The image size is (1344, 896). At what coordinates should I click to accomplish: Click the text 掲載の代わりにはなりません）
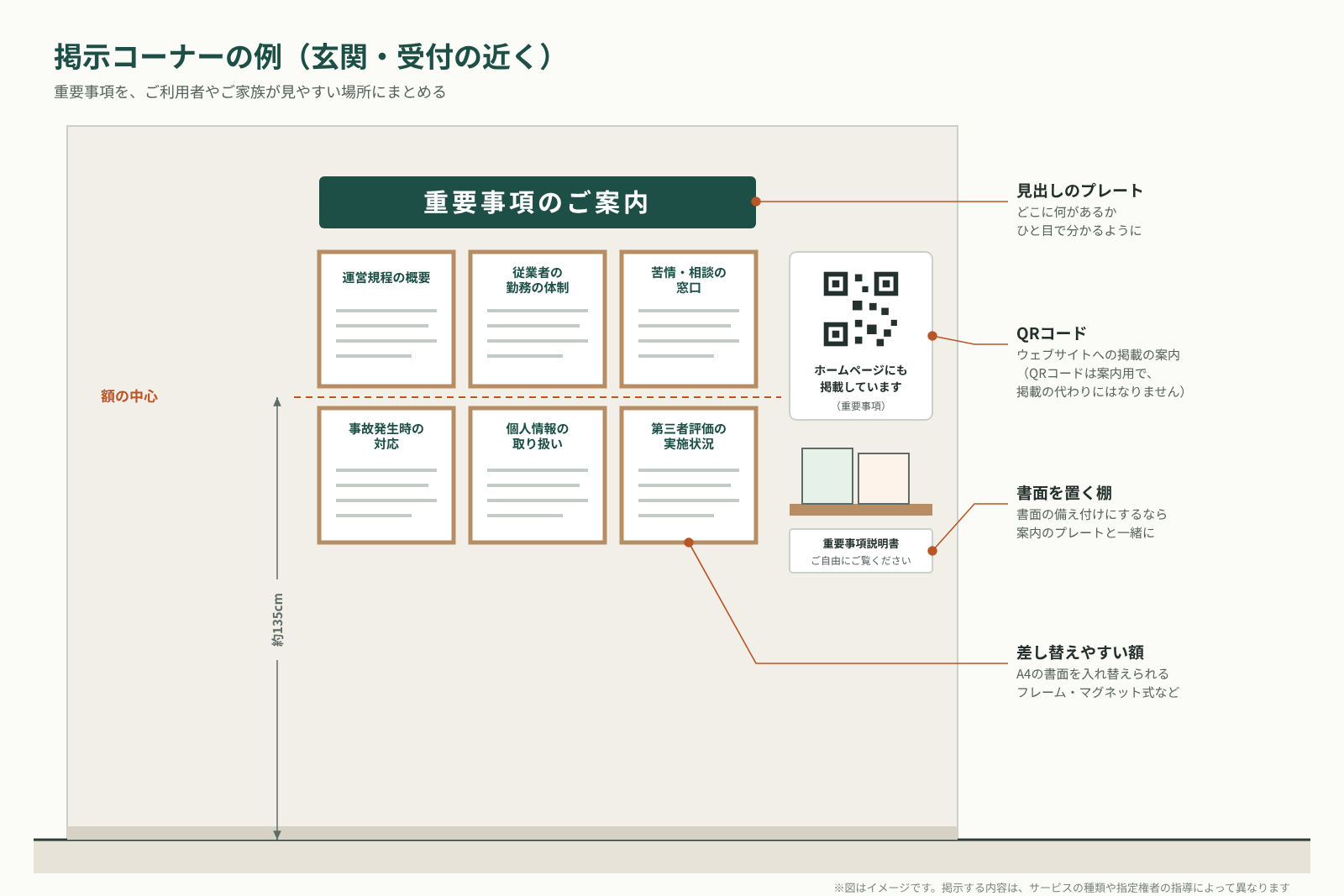point(1101,391)
